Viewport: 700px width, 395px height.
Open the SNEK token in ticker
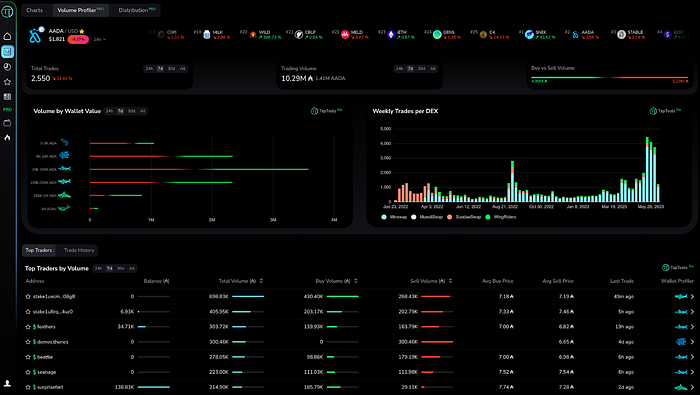coord(538,34)
